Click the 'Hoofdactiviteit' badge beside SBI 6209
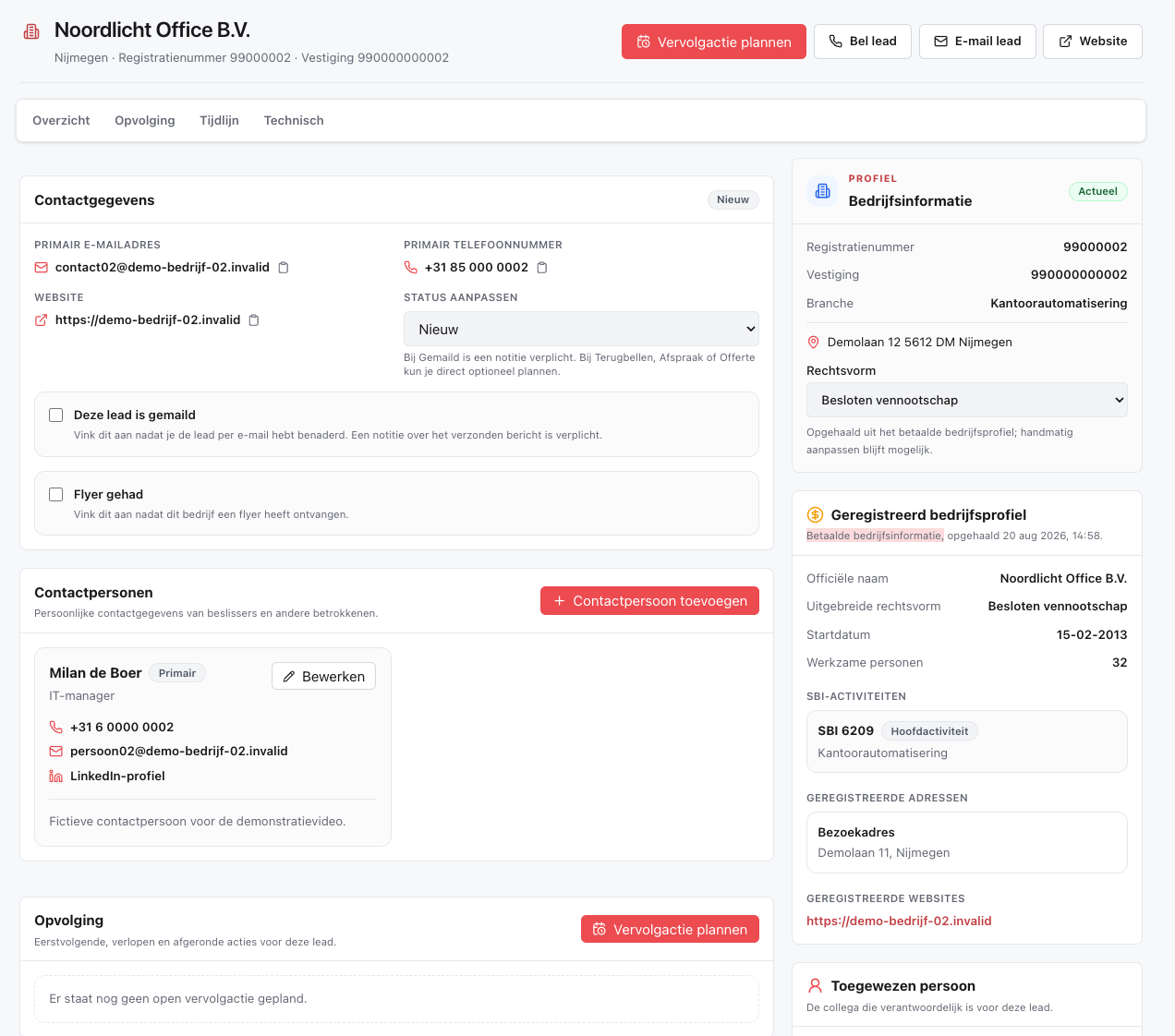The width and height of the screenshot is (1175, 1036). (929, 732)
